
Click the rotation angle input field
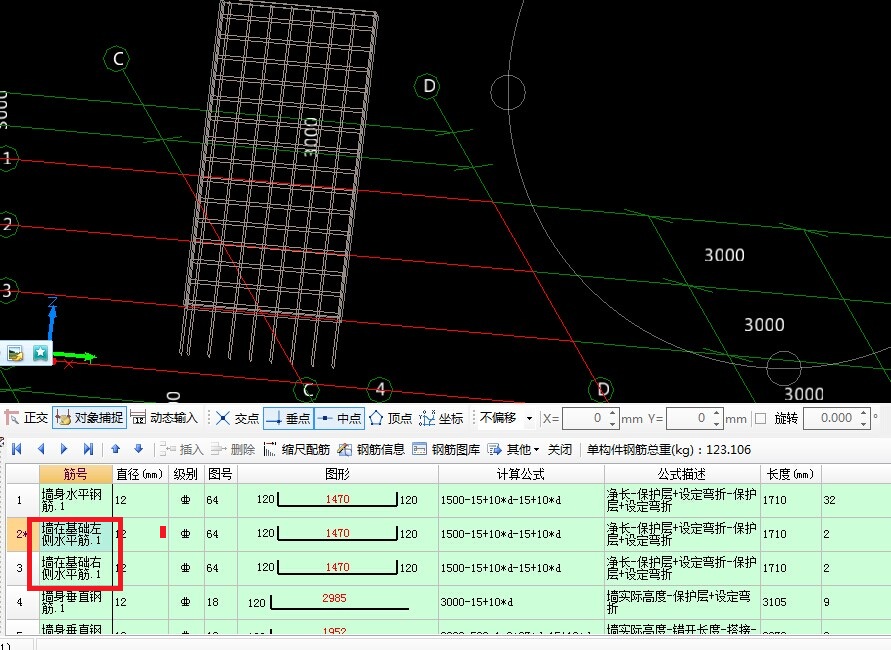click(831, 419)
